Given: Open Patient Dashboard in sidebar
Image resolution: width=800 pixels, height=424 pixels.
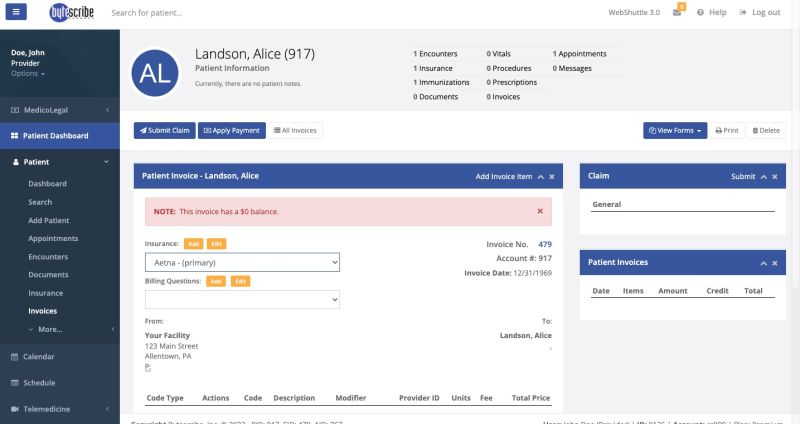Looking at the screenshot, I should (56, 135).
